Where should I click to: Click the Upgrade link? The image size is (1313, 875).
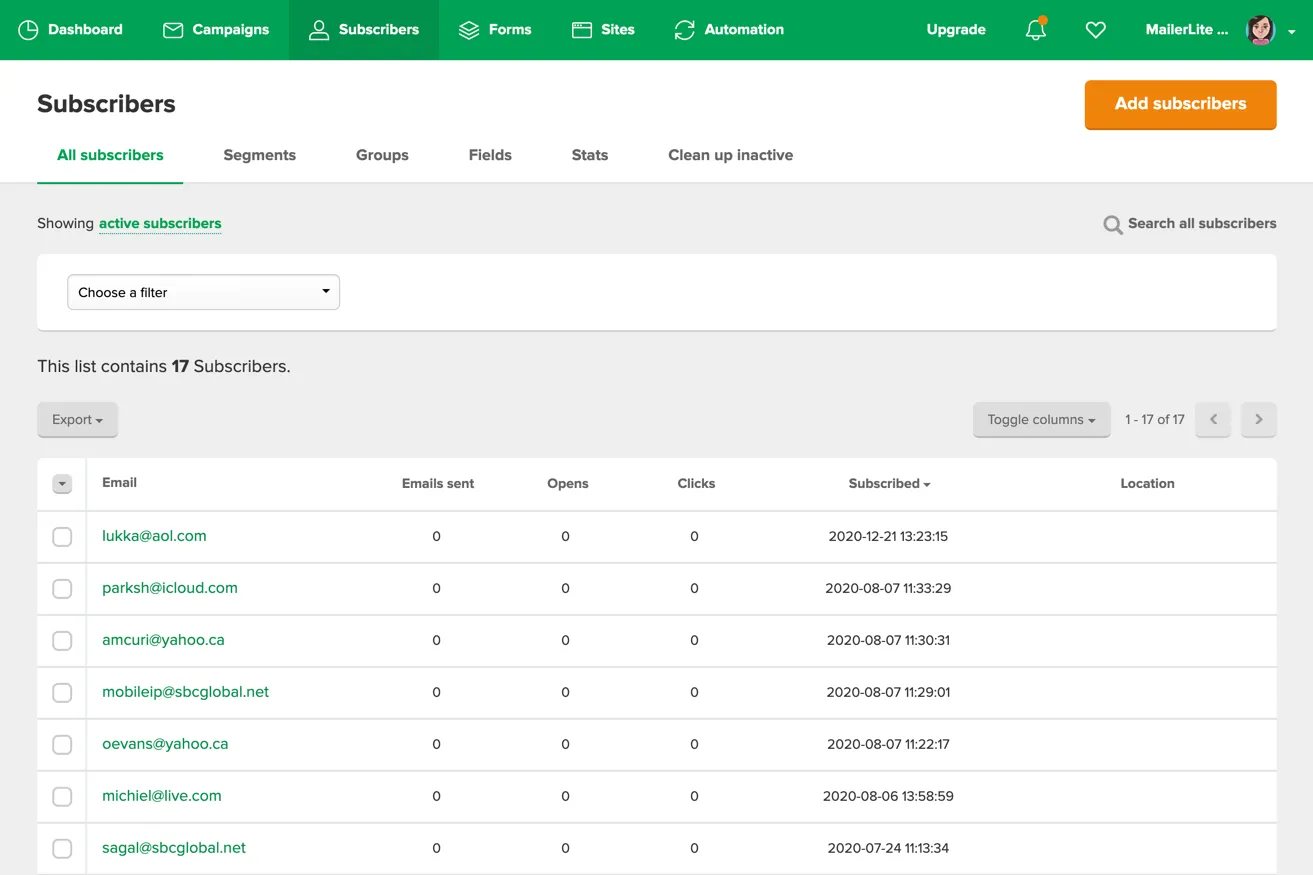pos(956,30)
